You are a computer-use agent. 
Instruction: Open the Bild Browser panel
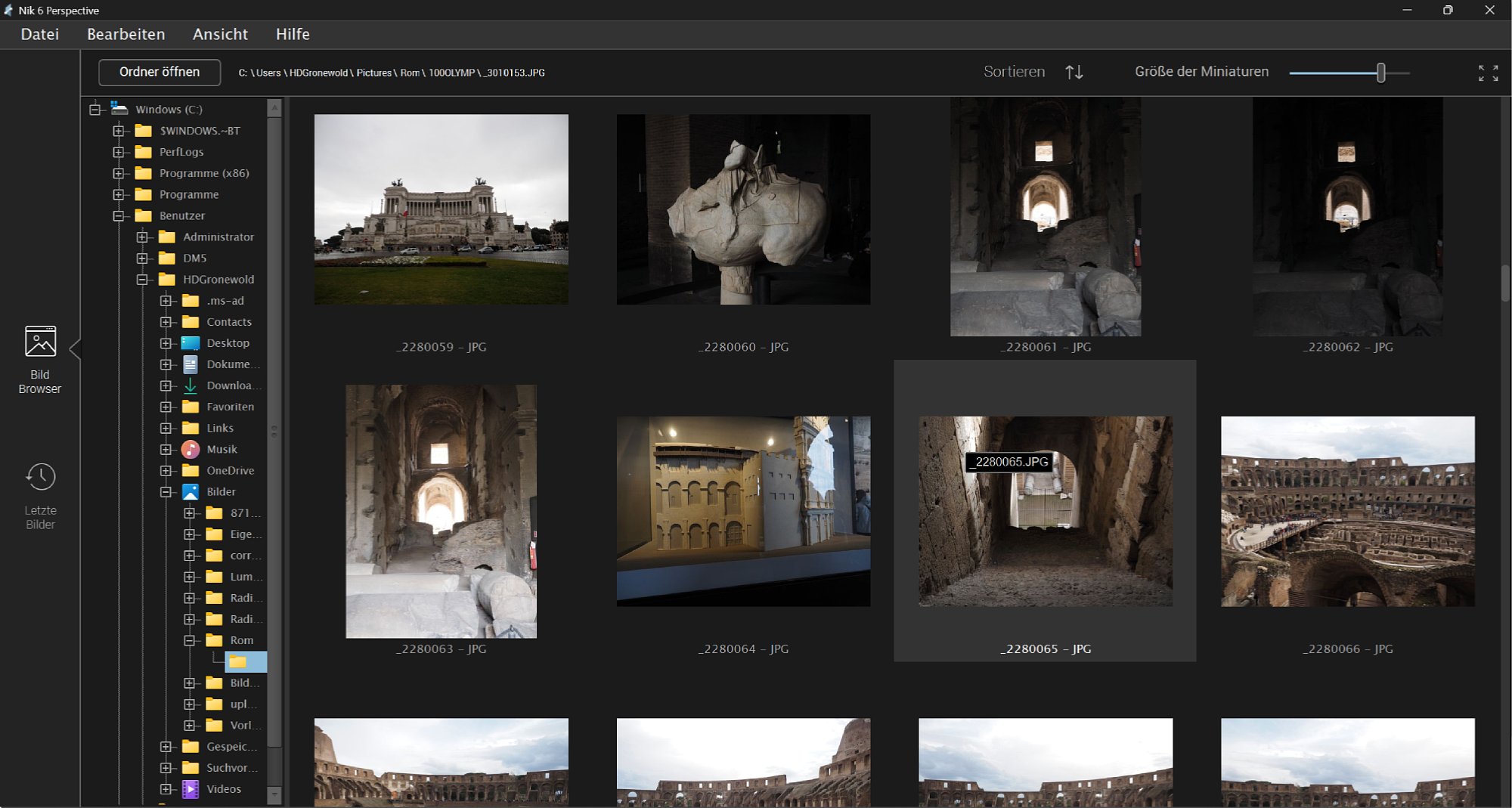click(x=40, y=360)
